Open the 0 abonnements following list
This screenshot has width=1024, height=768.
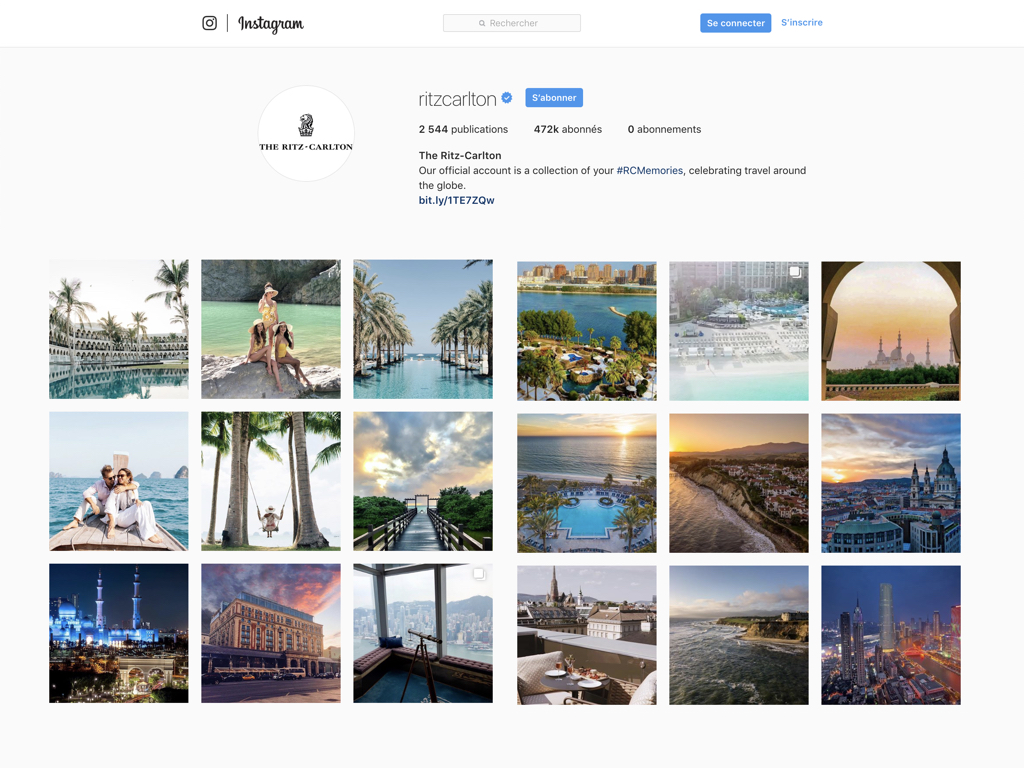point(664,129)
